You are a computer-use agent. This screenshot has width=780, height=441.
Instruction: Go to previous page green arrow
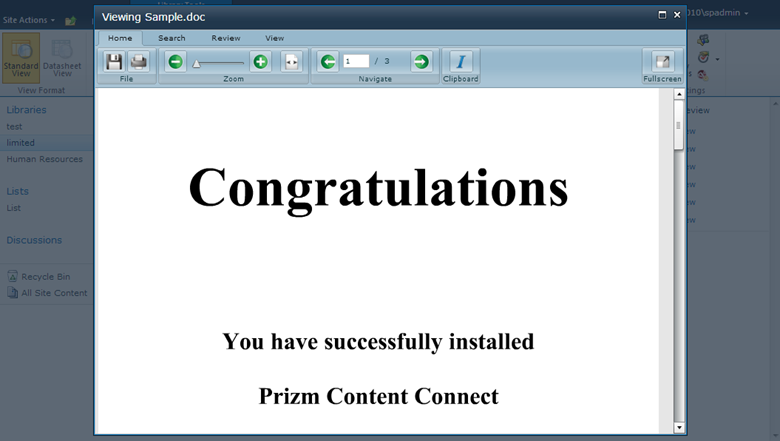coord(328,62)
